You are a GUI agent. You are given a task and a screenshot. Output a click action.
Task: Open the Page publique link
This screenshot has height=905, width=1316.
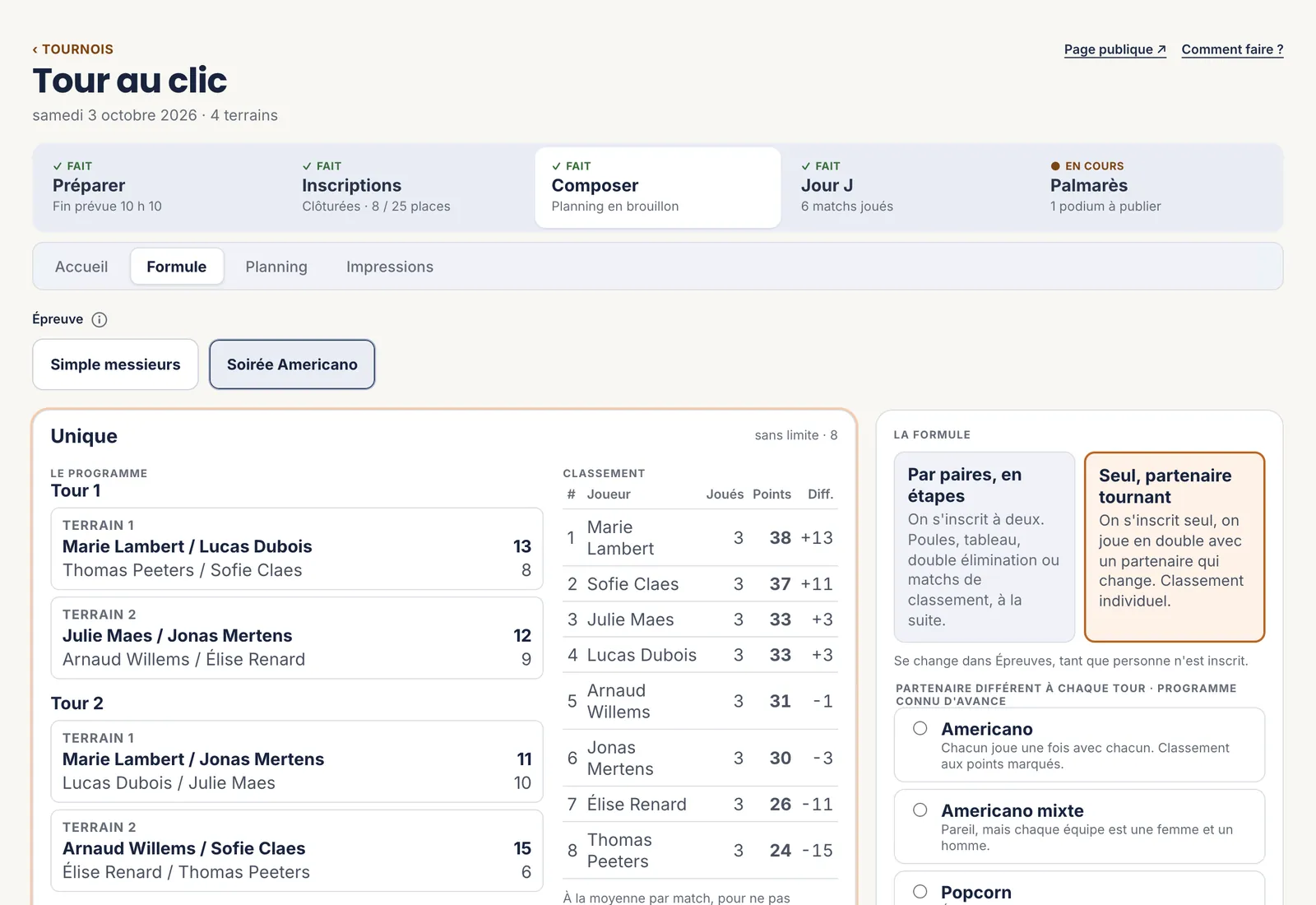1114,49
